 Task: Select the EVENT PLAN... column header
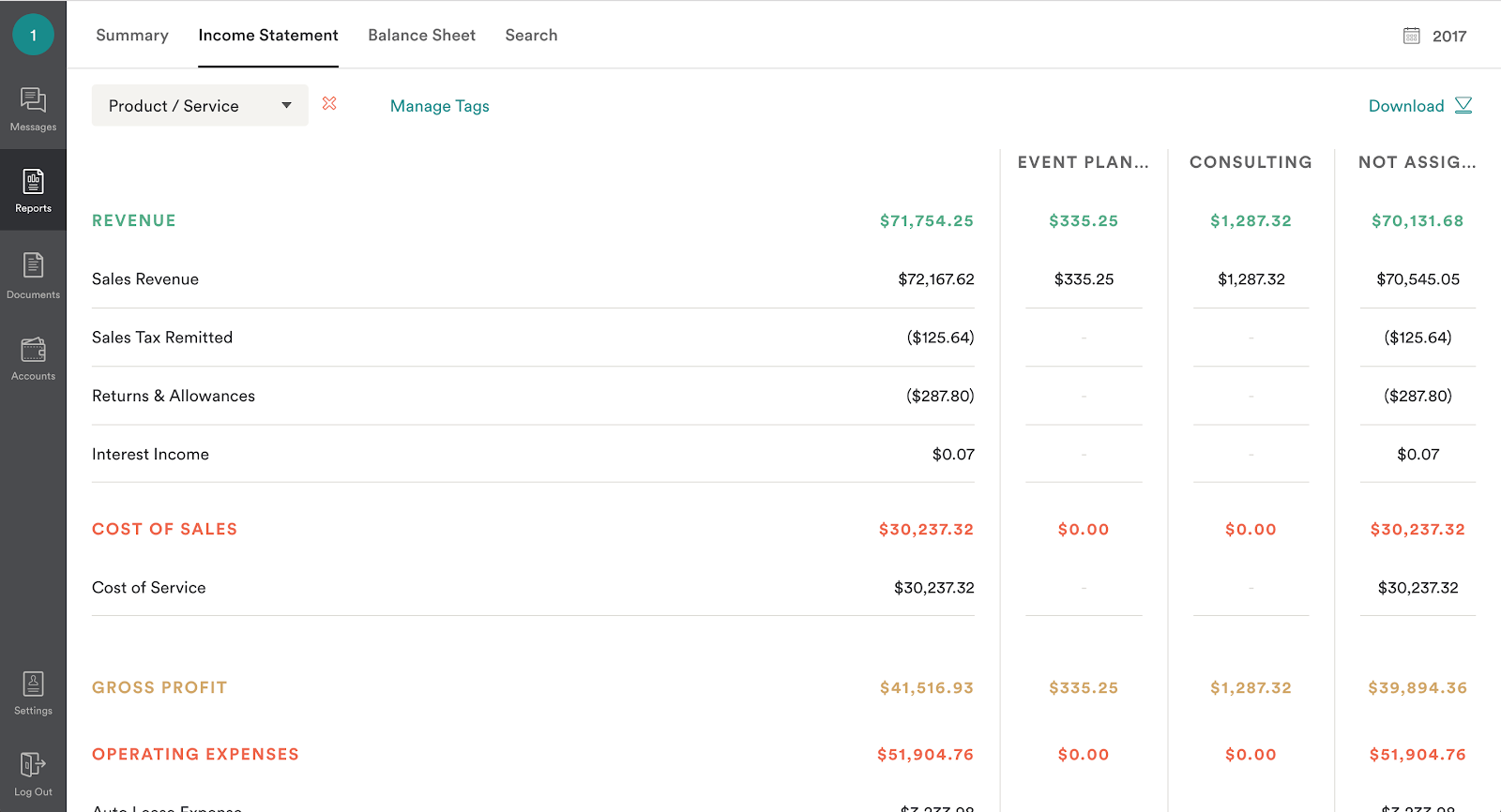point(1084,162)
